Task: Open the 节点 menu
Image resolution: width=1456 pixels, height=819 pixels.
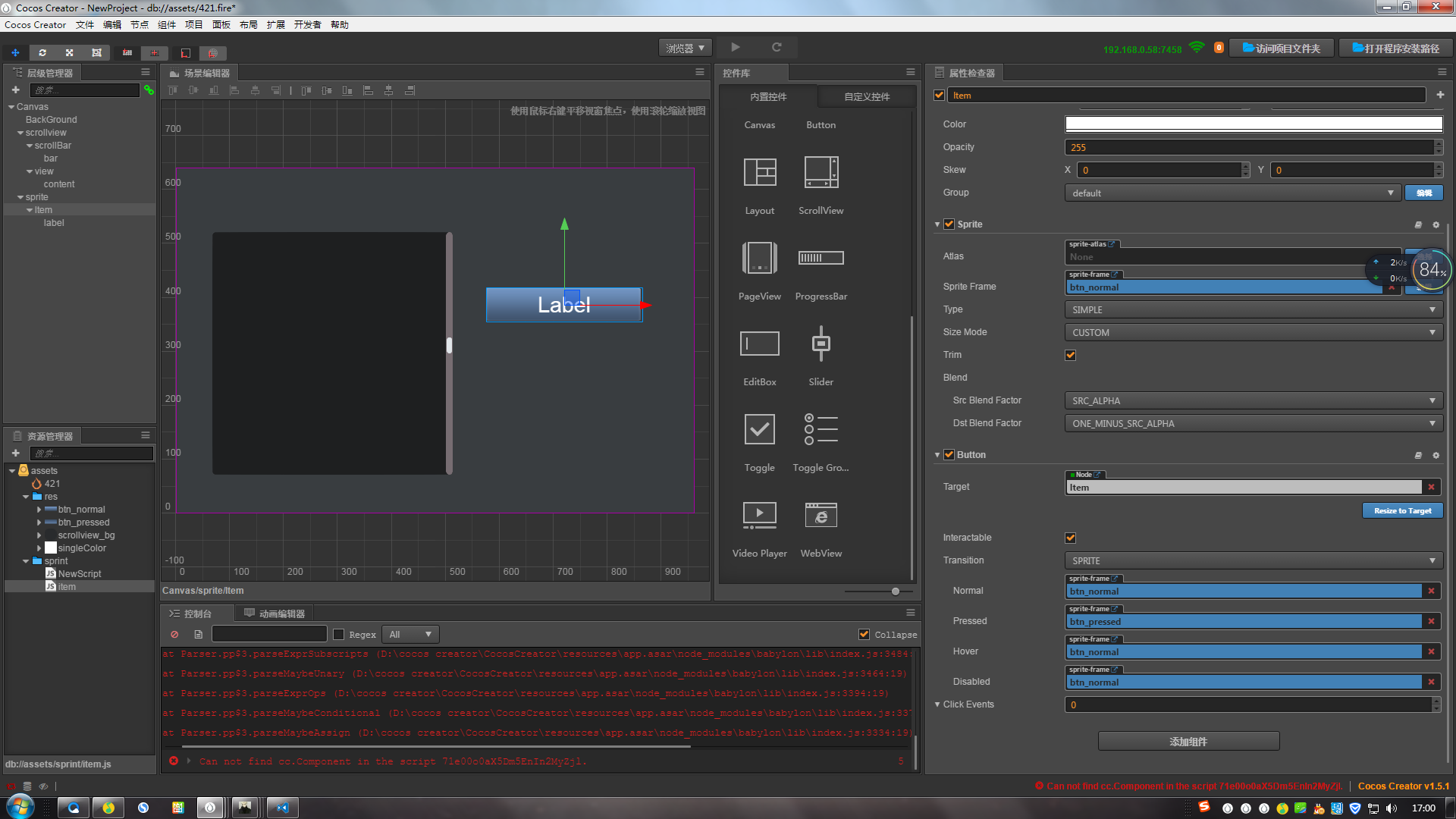Action: [x=139, y=25]
